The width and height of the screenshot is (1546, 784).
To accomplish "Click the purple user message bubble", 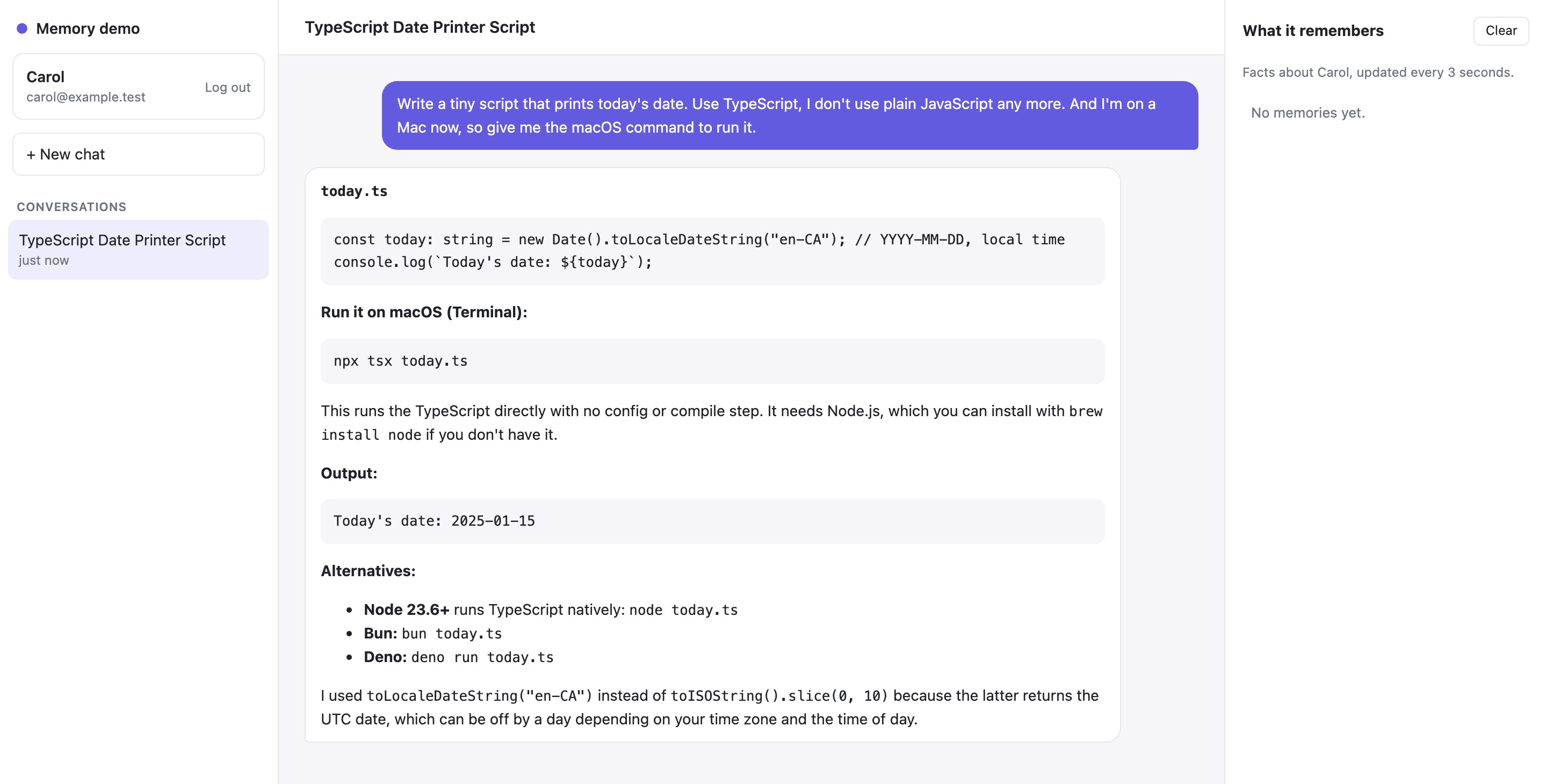I will 790,115.
